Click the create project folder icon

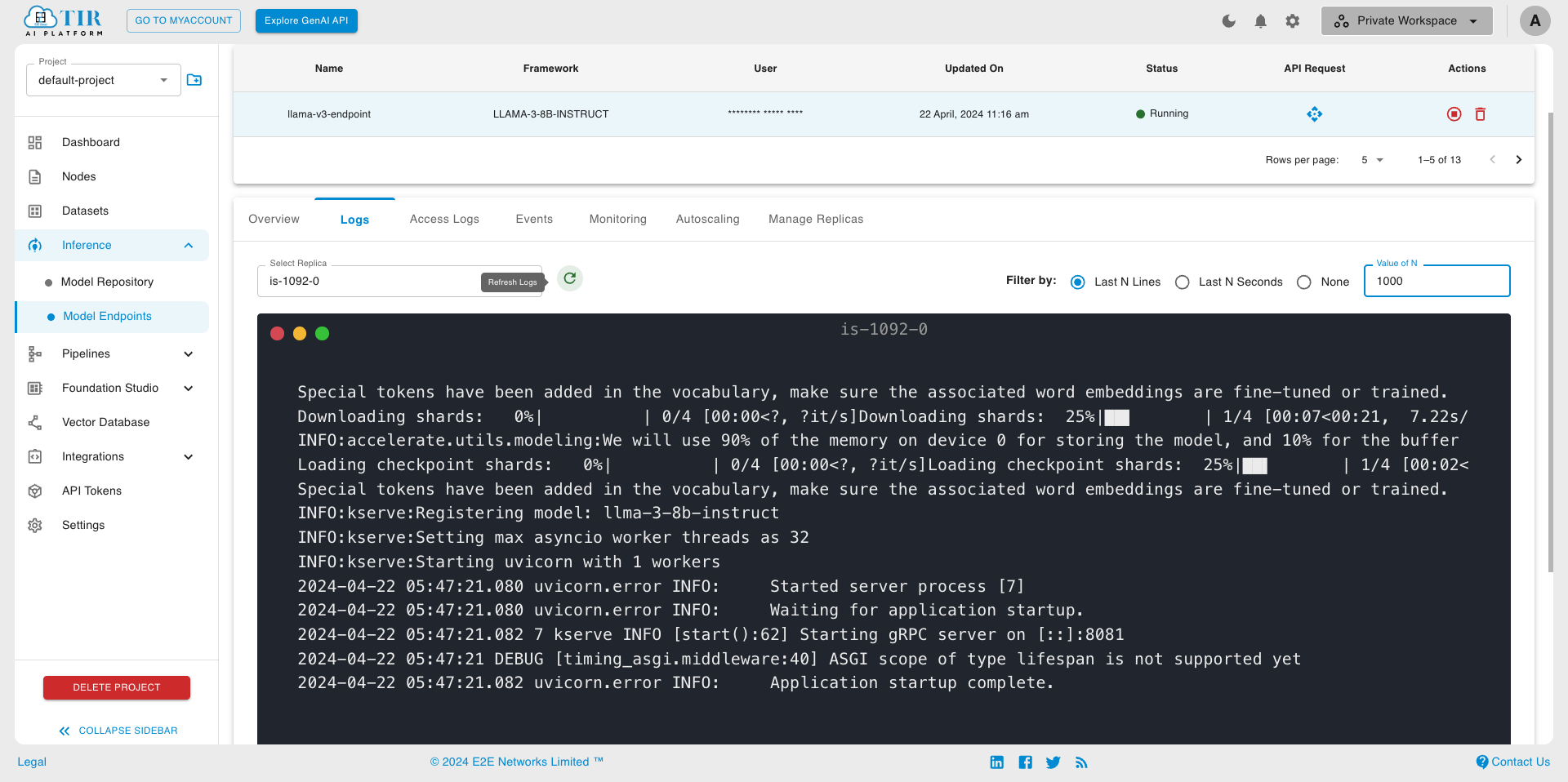pos(194,80)
